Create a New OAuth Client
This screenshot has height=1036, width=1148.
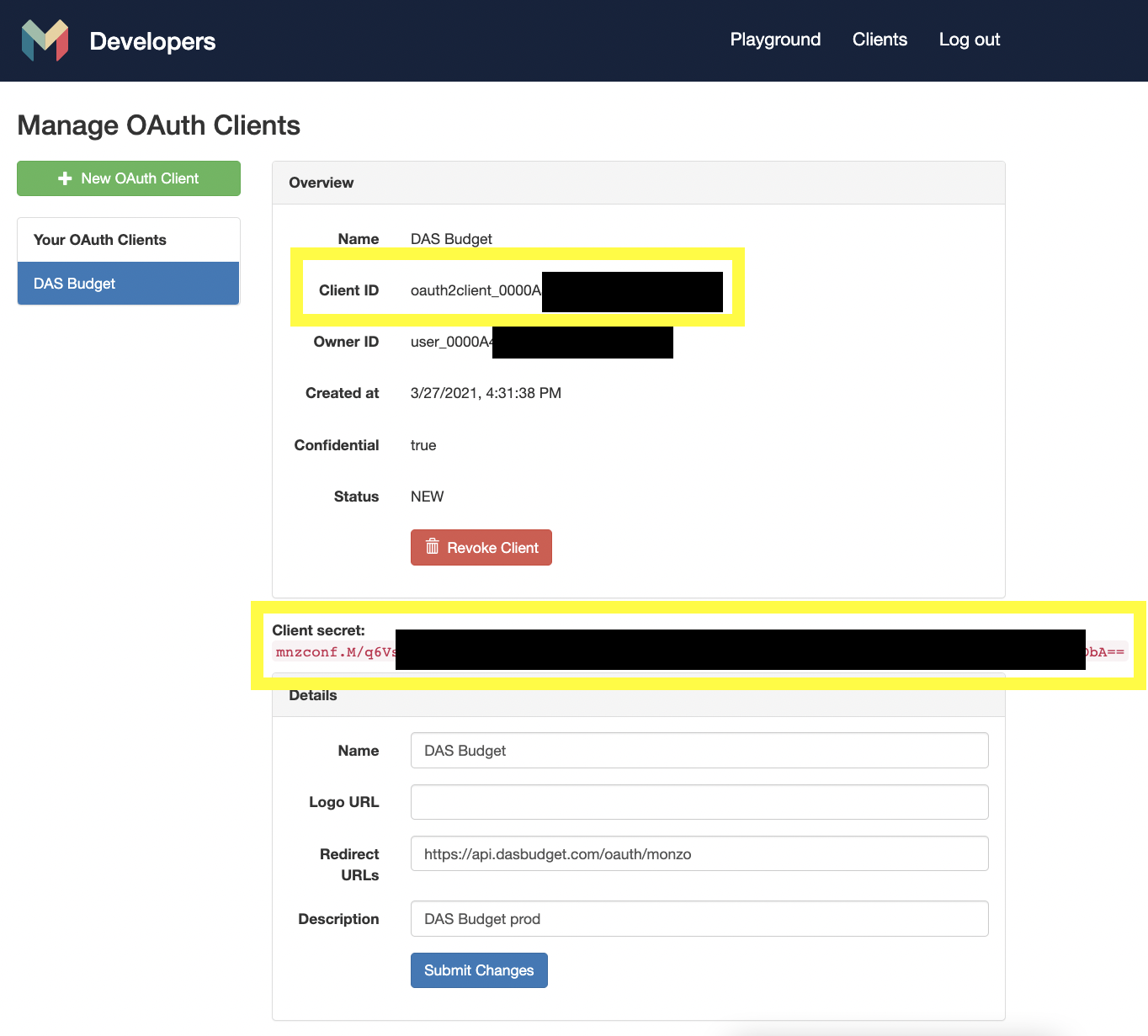click(129, 178)
